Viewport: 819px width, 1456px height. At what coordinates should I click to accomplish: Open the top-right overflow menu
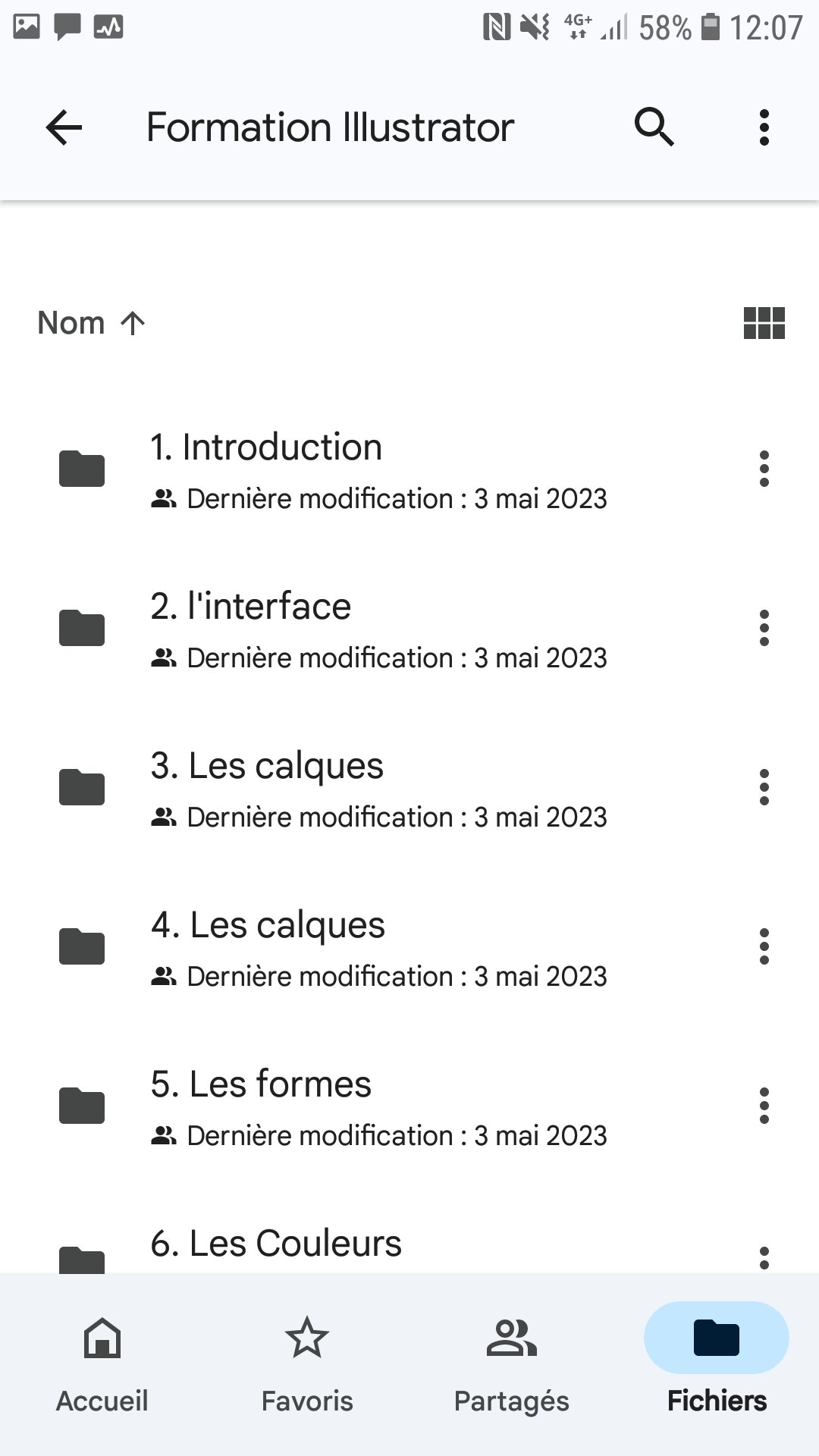tap(764, 127)
